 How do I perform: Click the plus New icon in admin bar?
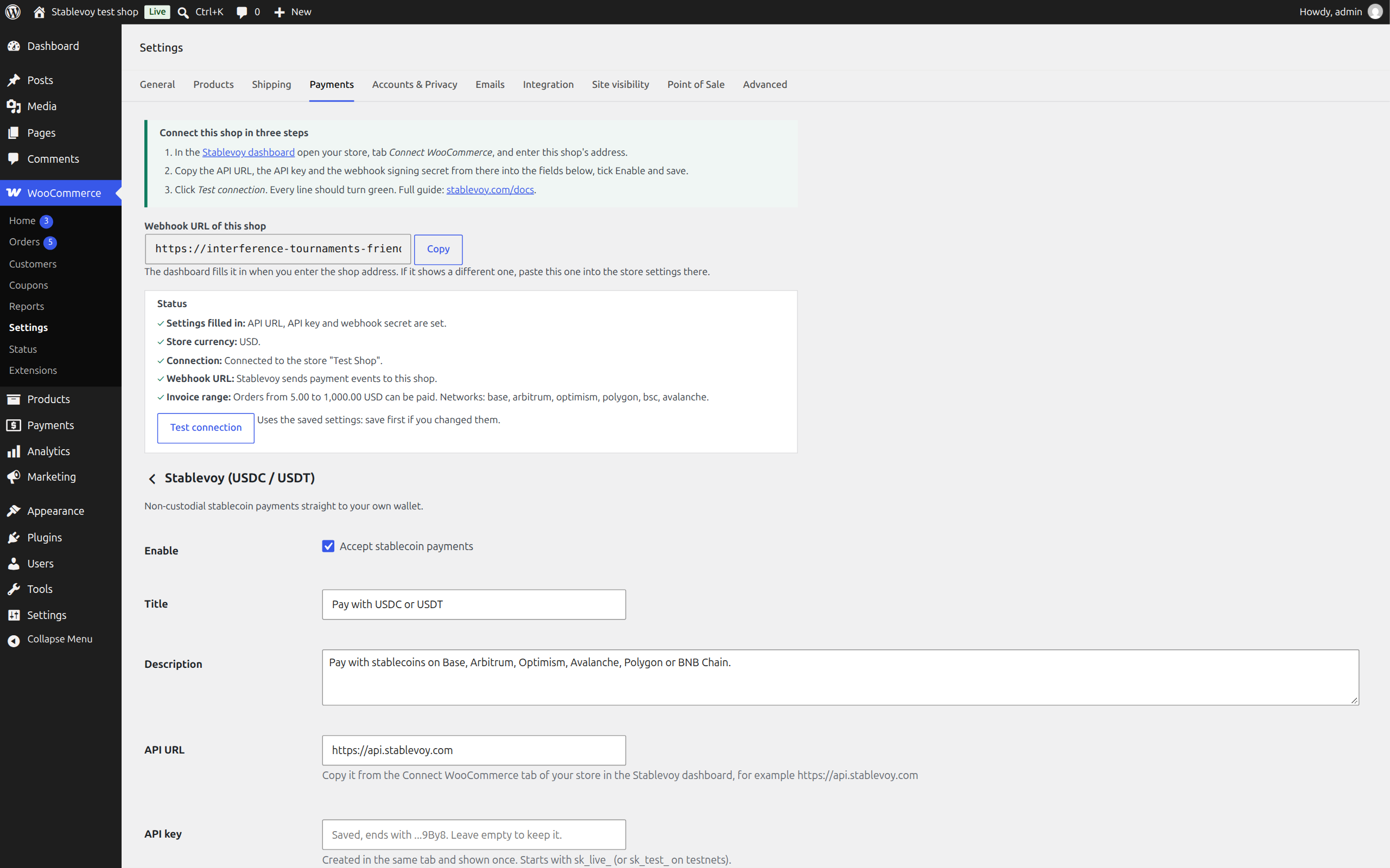click(x=279, y=12)
